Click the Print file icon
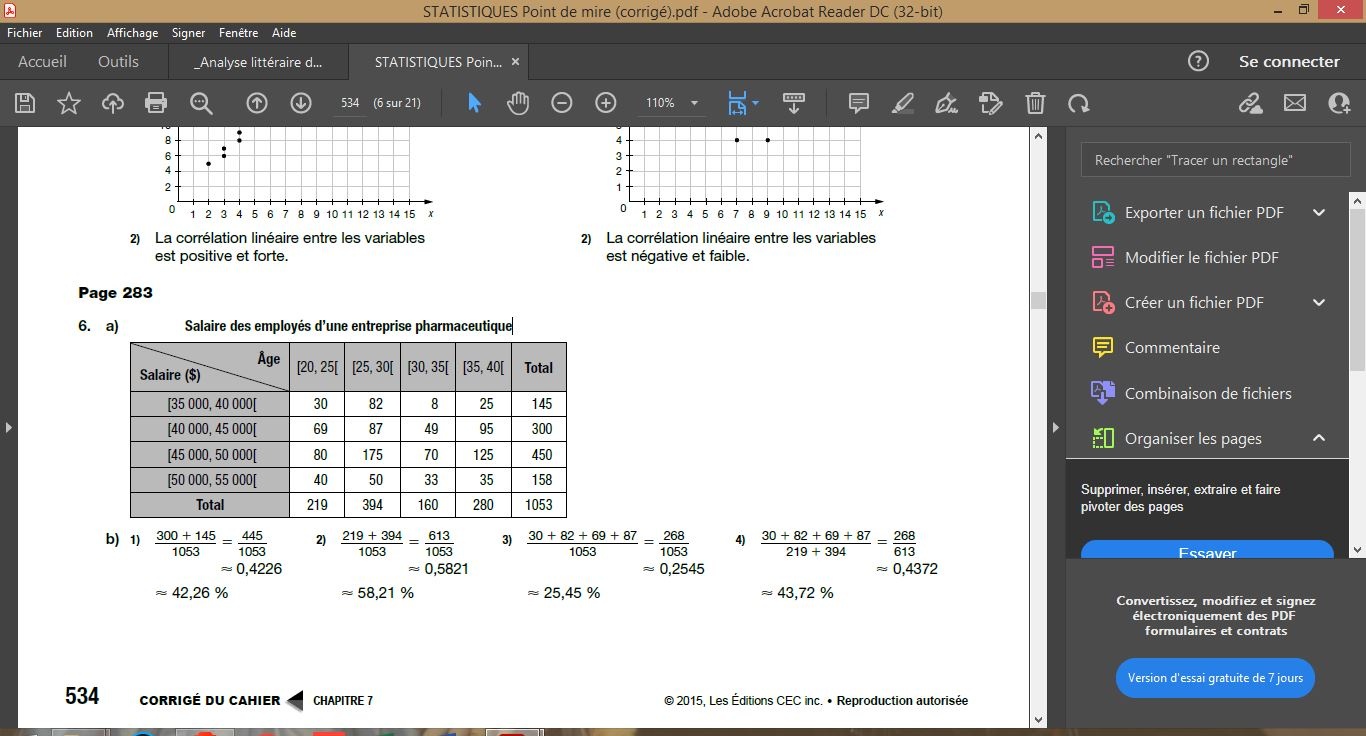This screenshot has height=736, width=1366. coord(155,103)
